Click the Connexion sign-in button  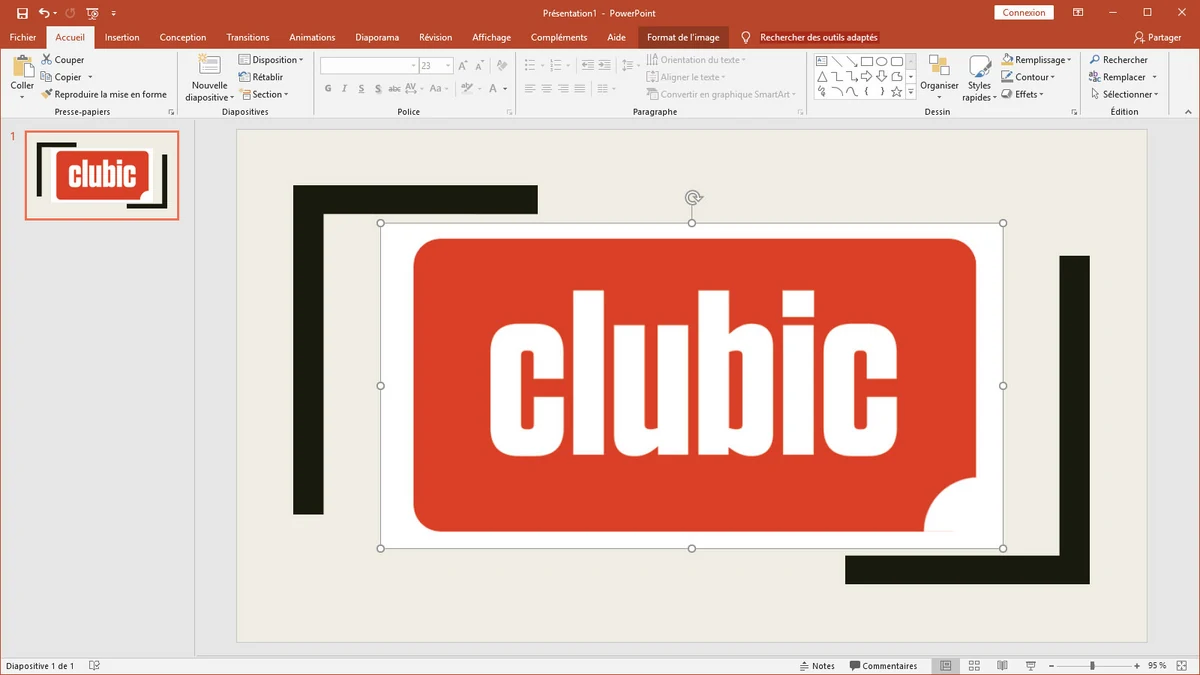point(1023,13)
